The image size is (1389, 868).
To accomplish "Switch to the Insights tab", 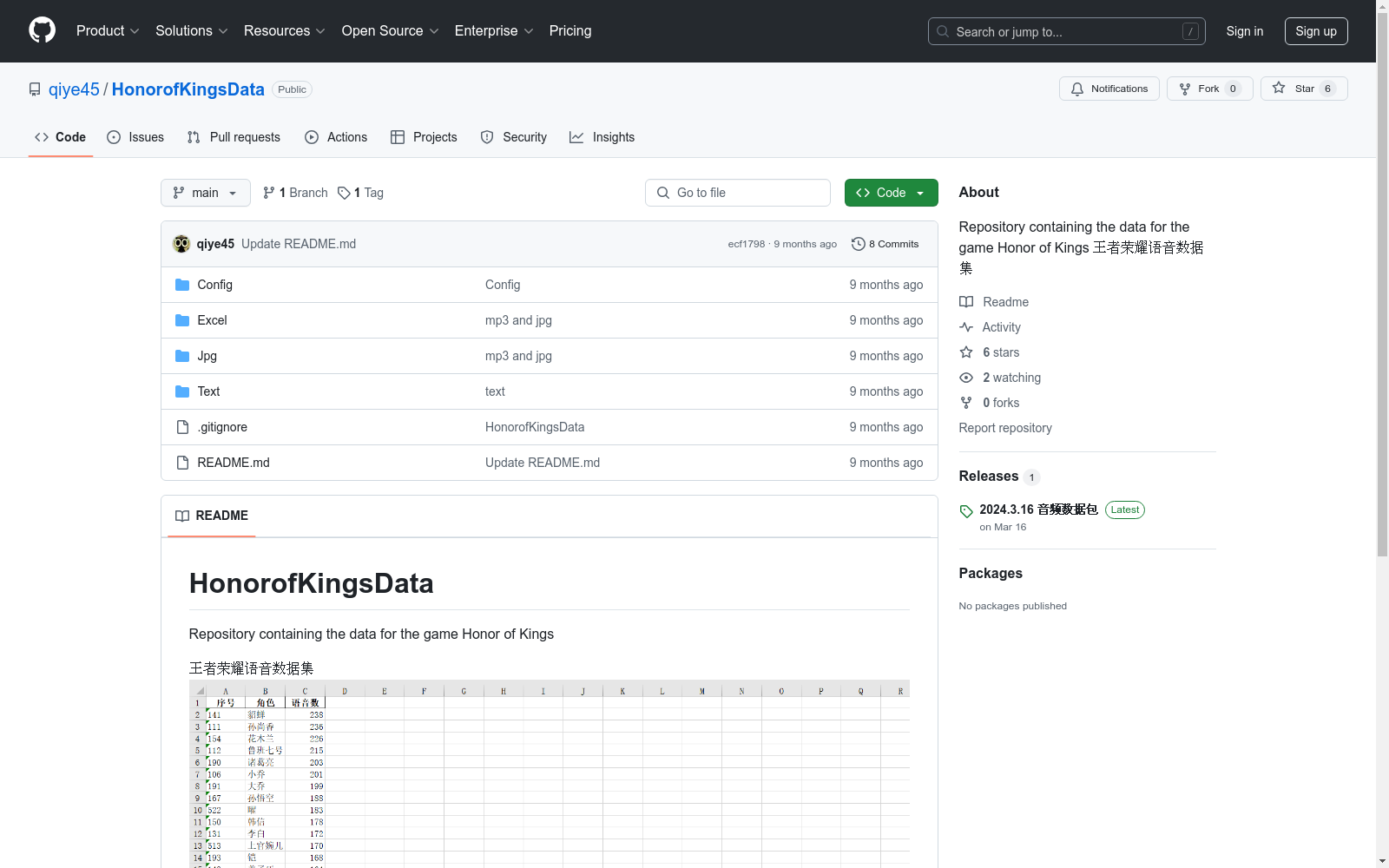I will pos(602,137).
